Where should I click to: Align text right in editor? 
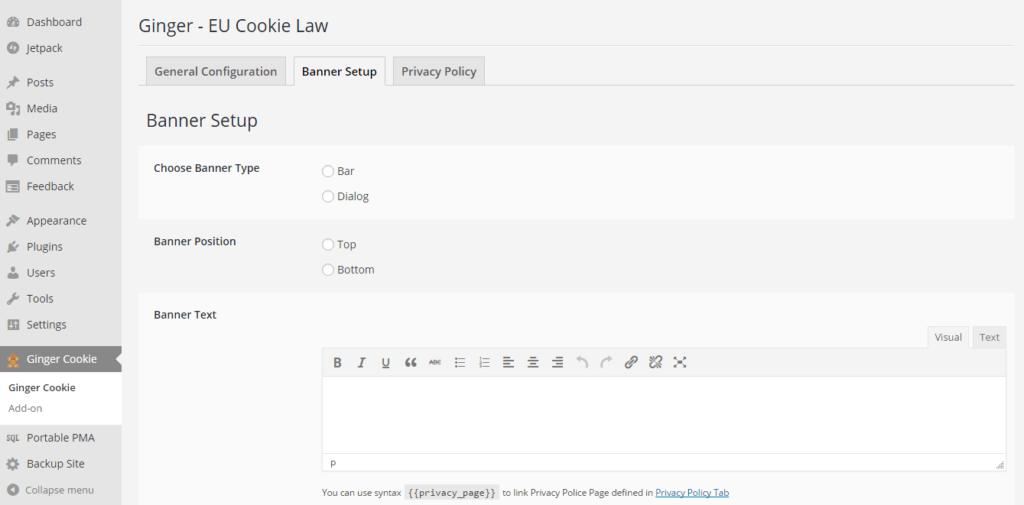point(557,363)
